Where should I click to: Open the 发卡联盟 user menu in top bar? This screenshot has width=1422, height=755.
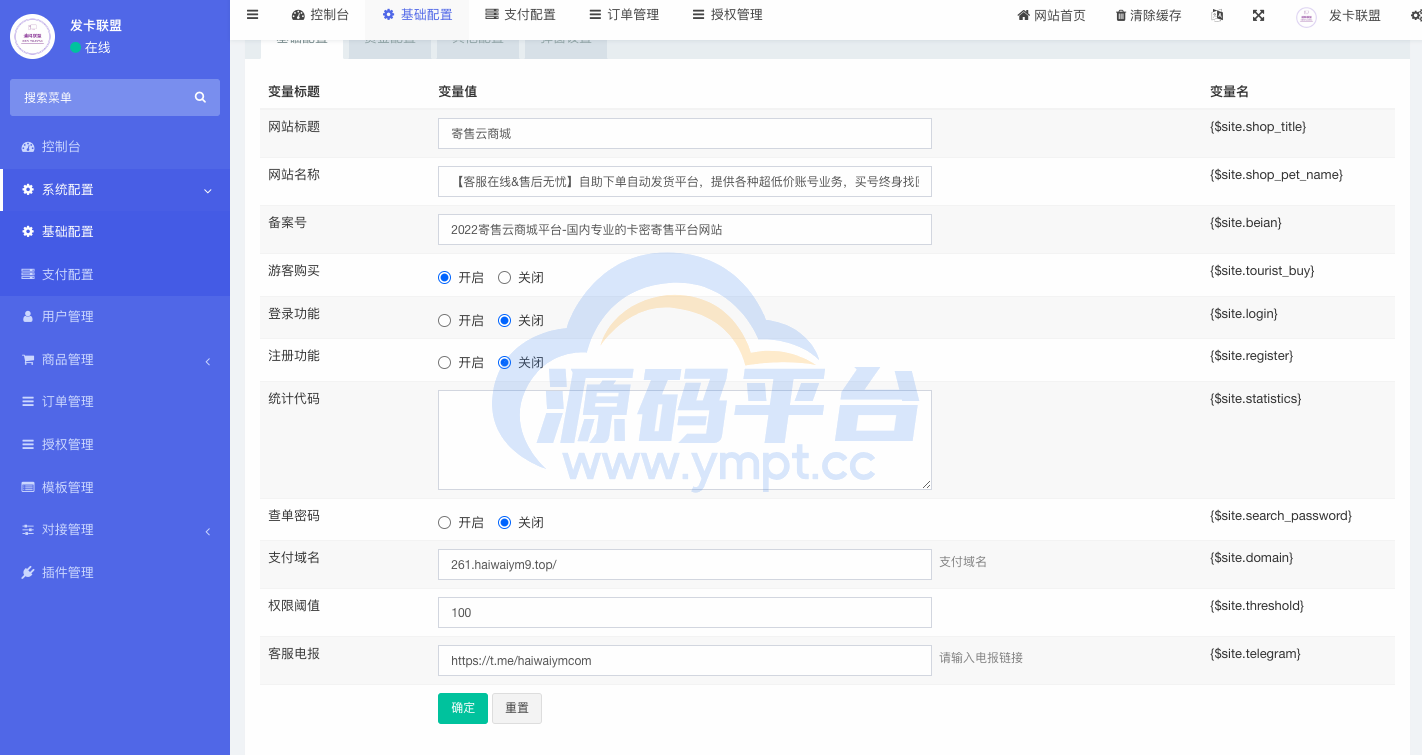[1339, 15]
